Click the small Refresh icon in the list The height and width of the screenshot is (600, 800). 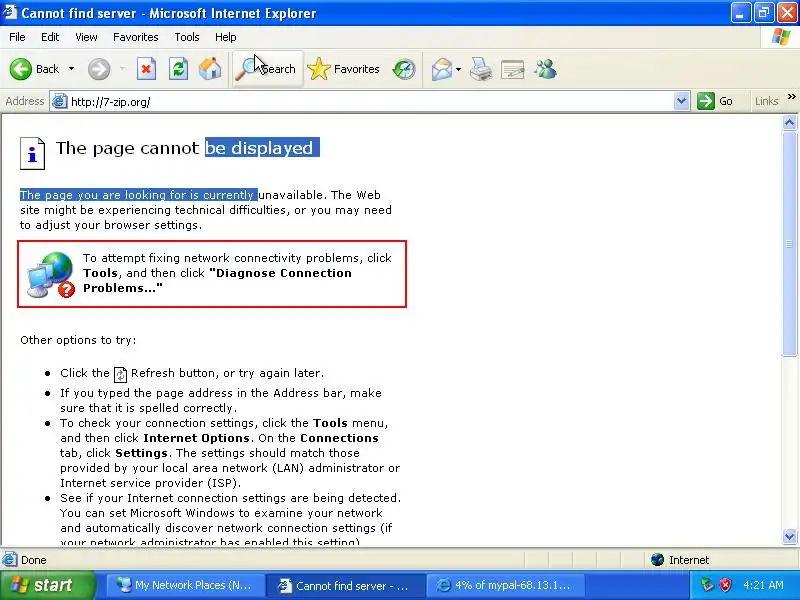point(120,374)
